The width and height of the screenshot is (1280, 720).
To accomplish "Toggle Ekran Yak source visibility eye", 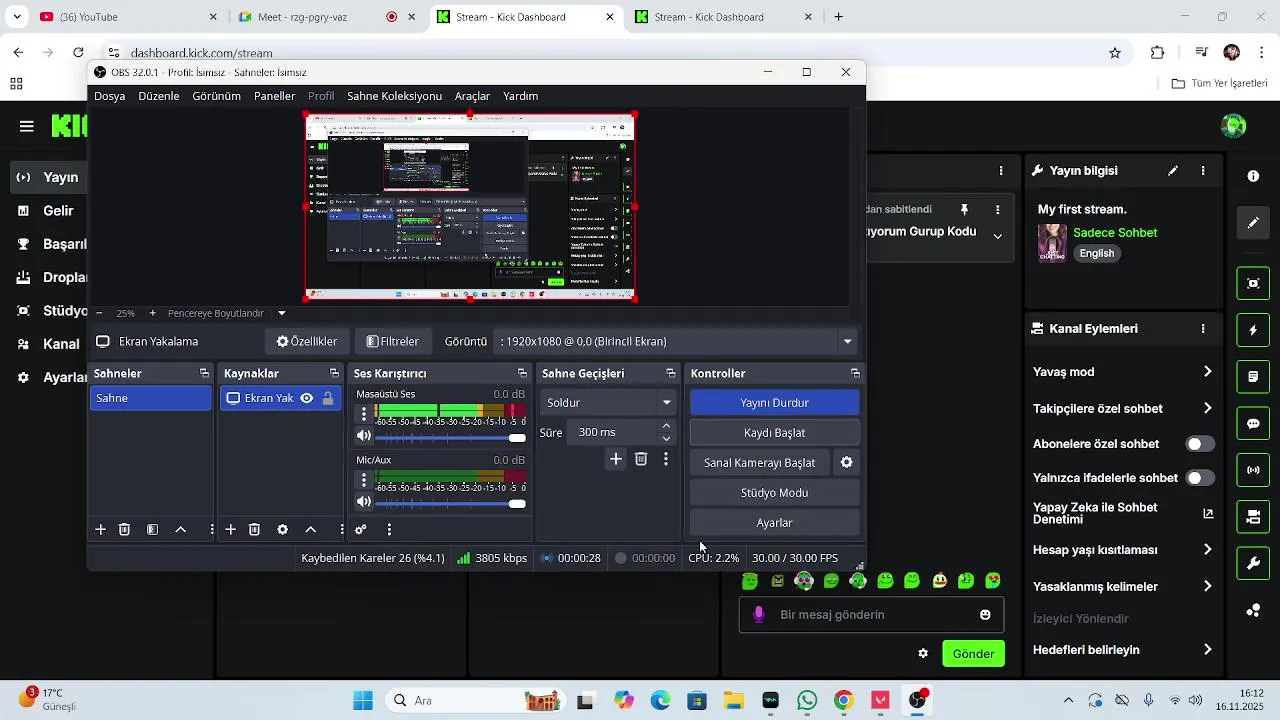I will click(x=307, y=398).
